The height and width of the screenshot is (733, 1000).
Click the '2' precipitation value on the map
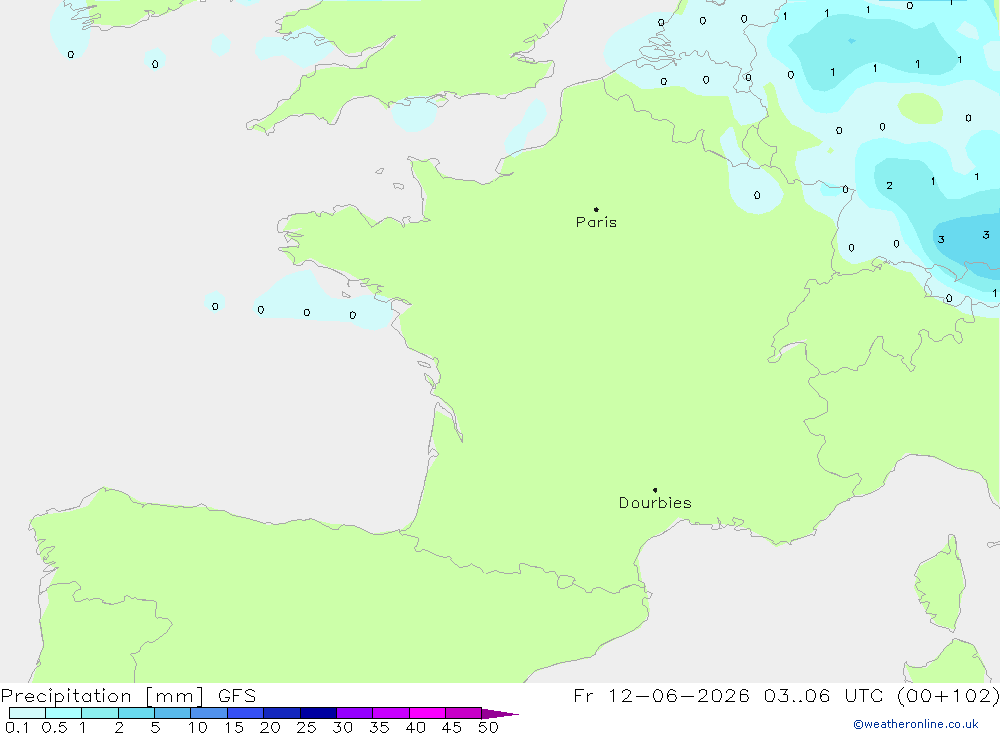(x=890, y=186)
